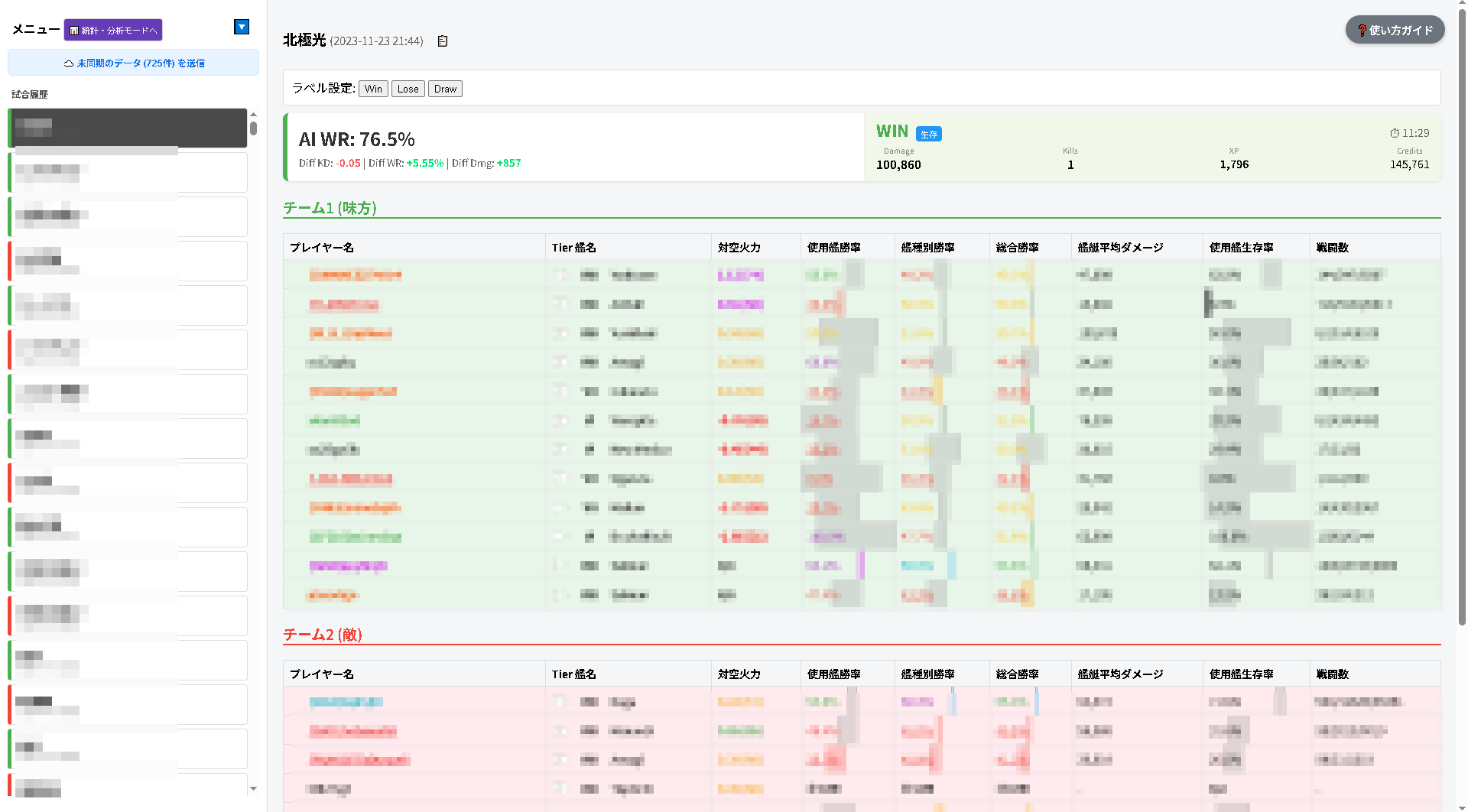Set the match label to Lose
The image size is (1468, 812).
(408, 89)
